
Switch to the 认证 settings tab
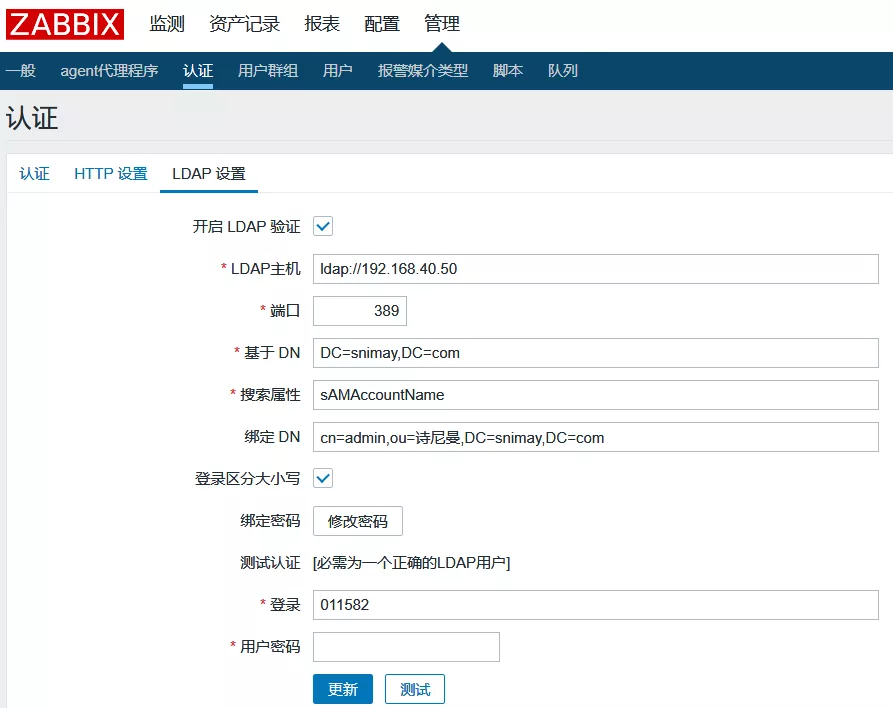tap(34, 173)
